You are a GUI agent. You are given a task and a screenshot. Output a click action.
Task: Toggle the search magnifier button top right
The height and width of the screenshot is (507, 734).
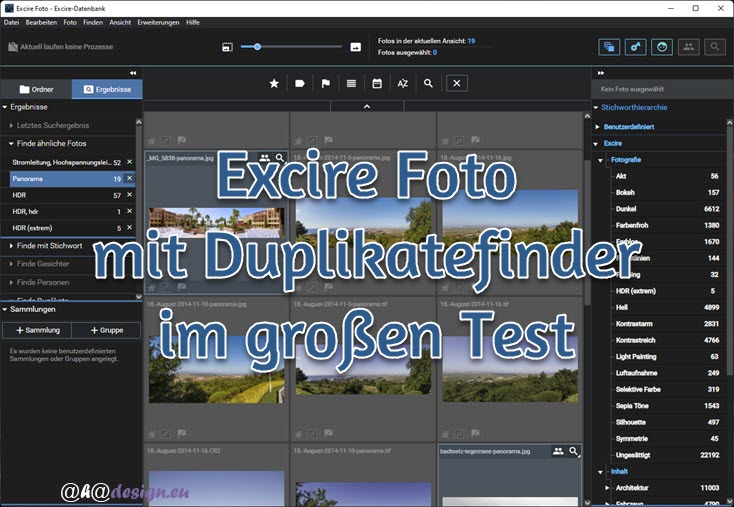pos(714,47)
